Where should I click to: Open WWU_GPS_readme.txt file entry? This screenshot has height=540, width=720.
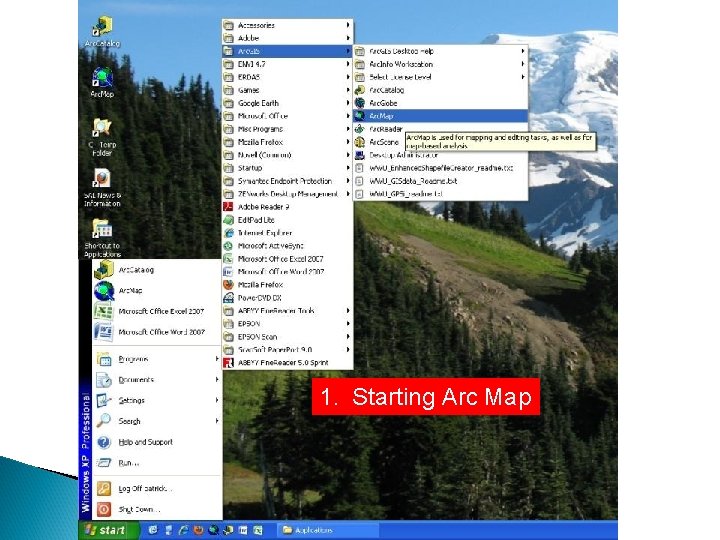(440, 194)
